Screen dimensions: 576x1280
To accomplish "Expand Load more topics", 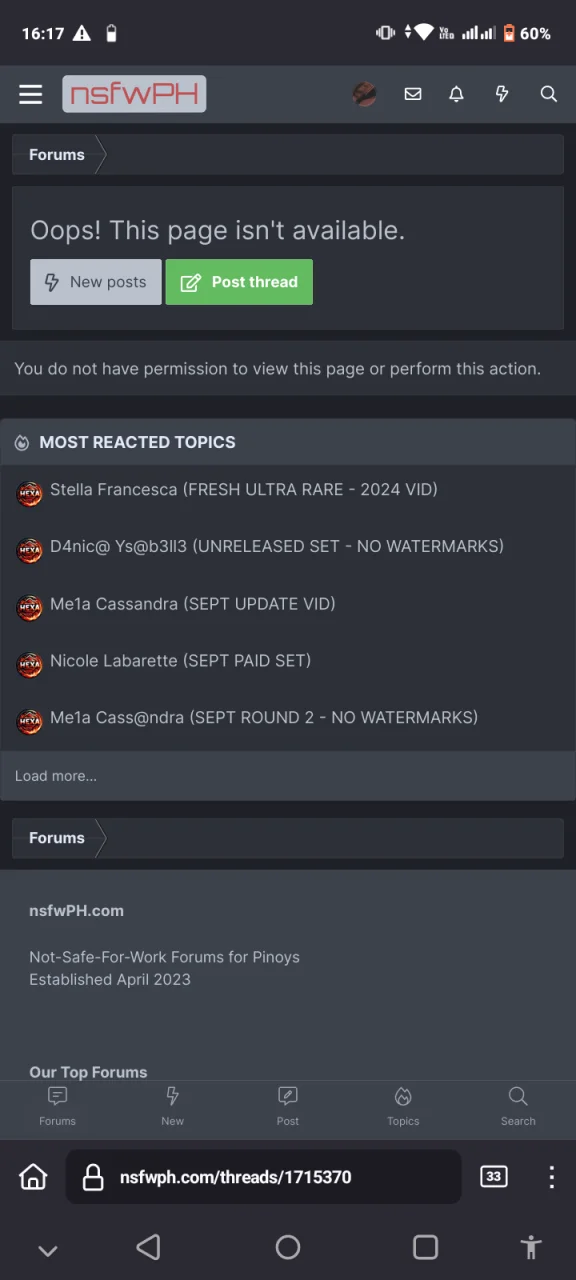I will point(56,776).
